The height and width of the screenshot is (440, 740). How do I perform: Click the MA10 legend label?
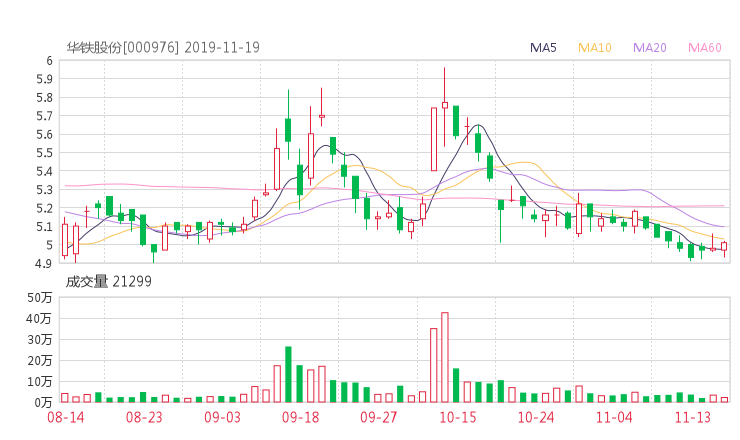pos(595,48)
